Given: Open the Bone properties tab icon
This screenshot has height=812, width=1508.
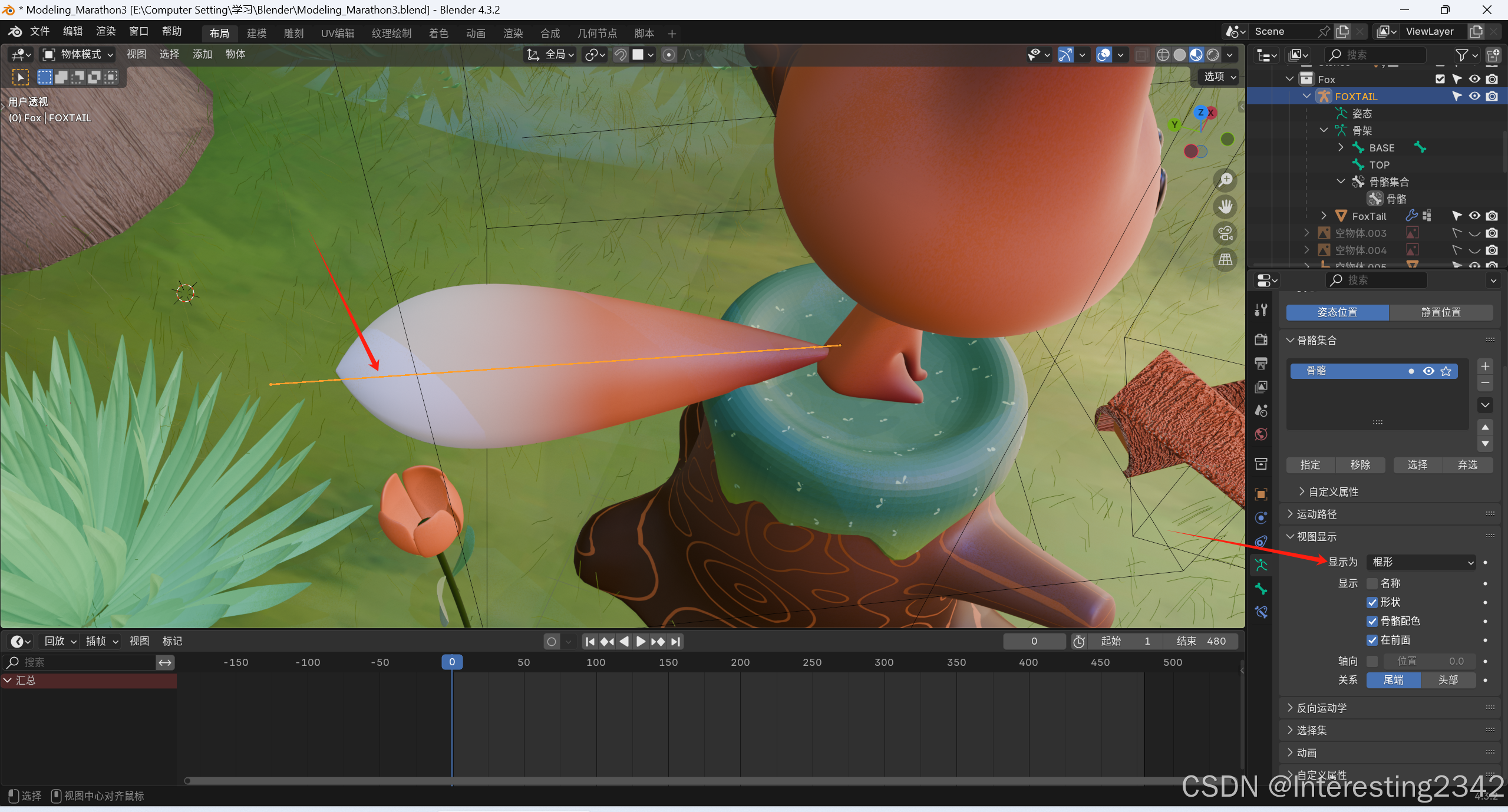Looking at the screenshot, I should 1261,589.
